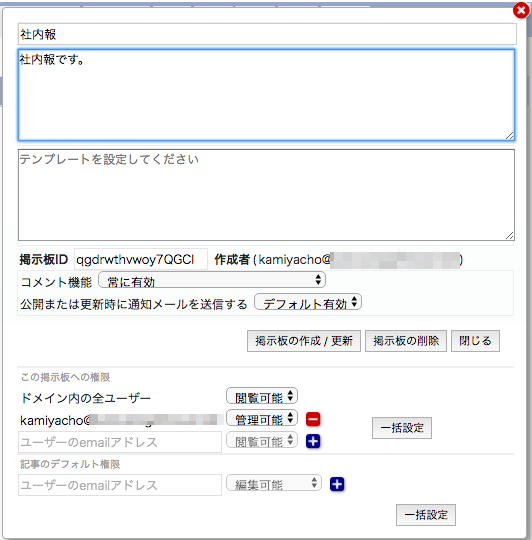Click description textarea containing 社内報です。
Image resolution: width=532 pixels, height=540 pixels.
[x=267, y=95]
